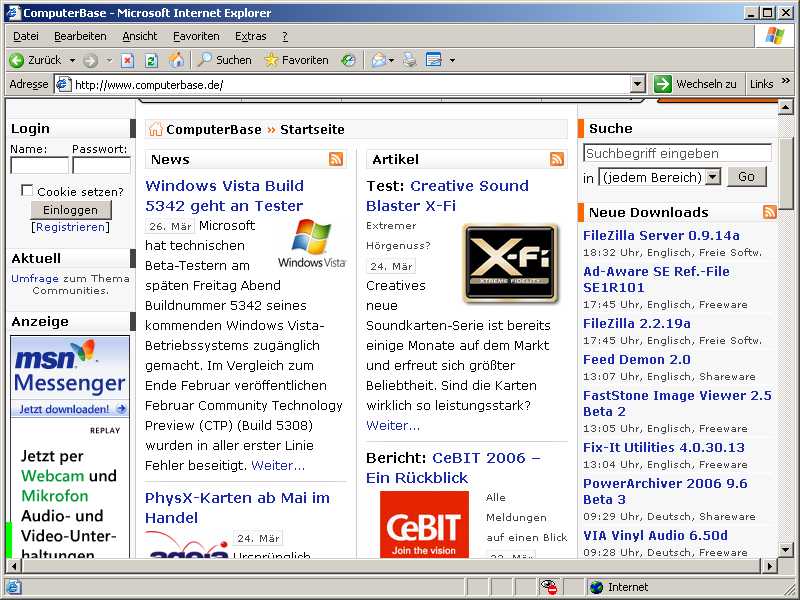Viewport: 800px width, 600px height.
Task: Open the Extras menu
Action: coord(251,36)
